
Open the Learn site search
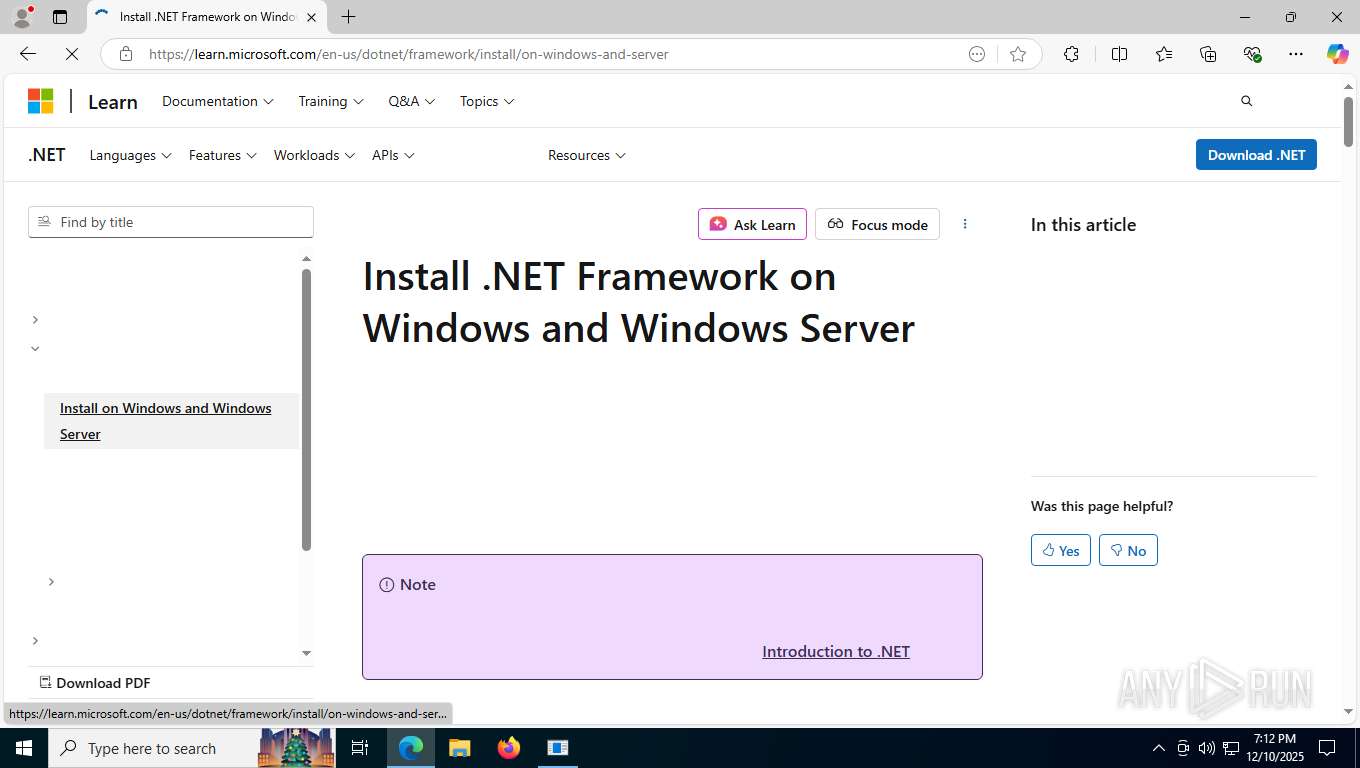pyautogui.click(x=1246, y=101)
